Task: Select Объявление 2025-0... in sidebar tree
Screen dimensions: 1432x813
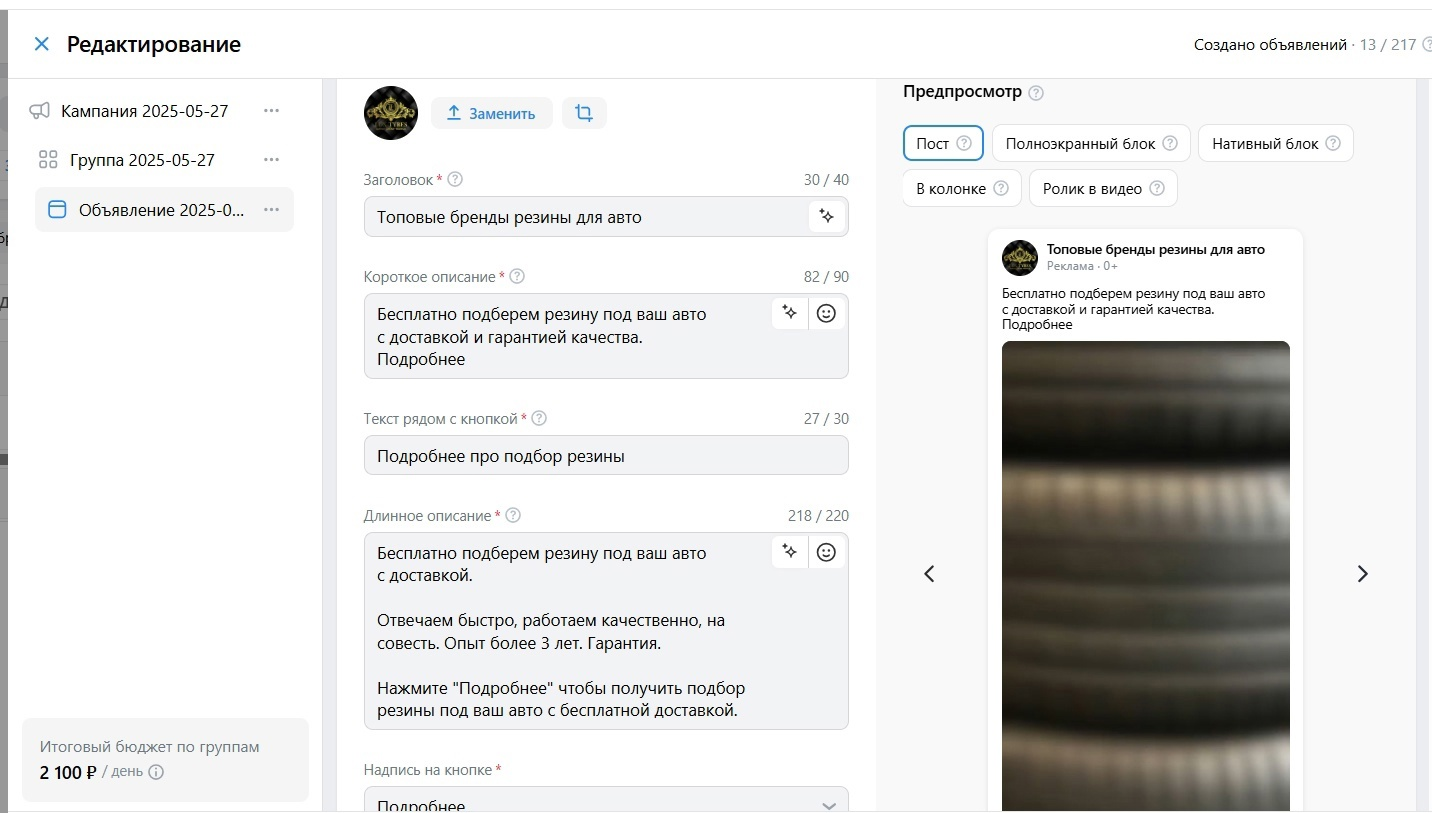Action: coord(164,210)
